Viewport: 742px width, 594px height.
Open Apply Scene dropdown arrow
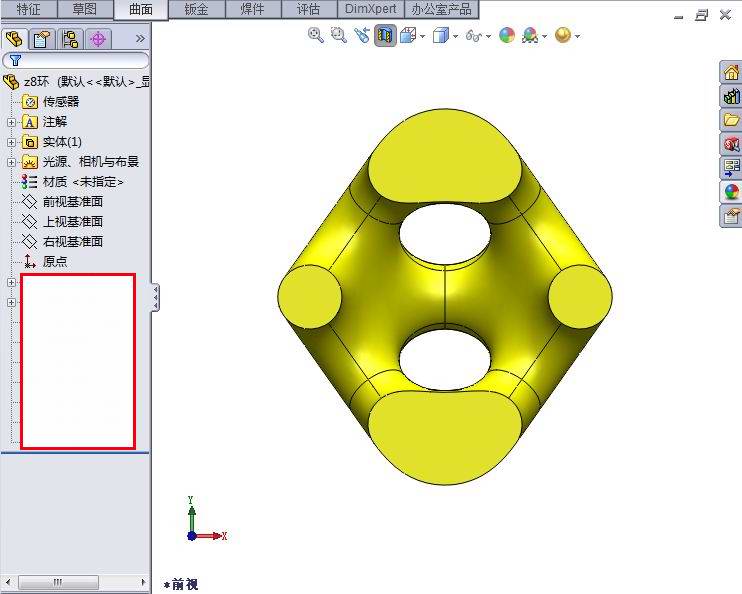click(x=545, y=36)
